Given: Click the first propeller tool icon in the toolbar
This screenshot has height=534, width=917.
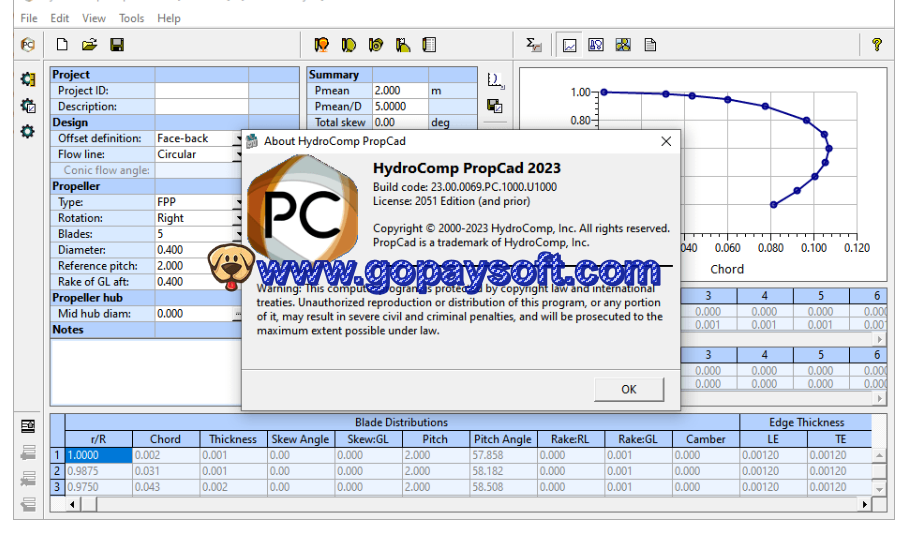Looking at the screenshot, I should [x=322, y=44].
